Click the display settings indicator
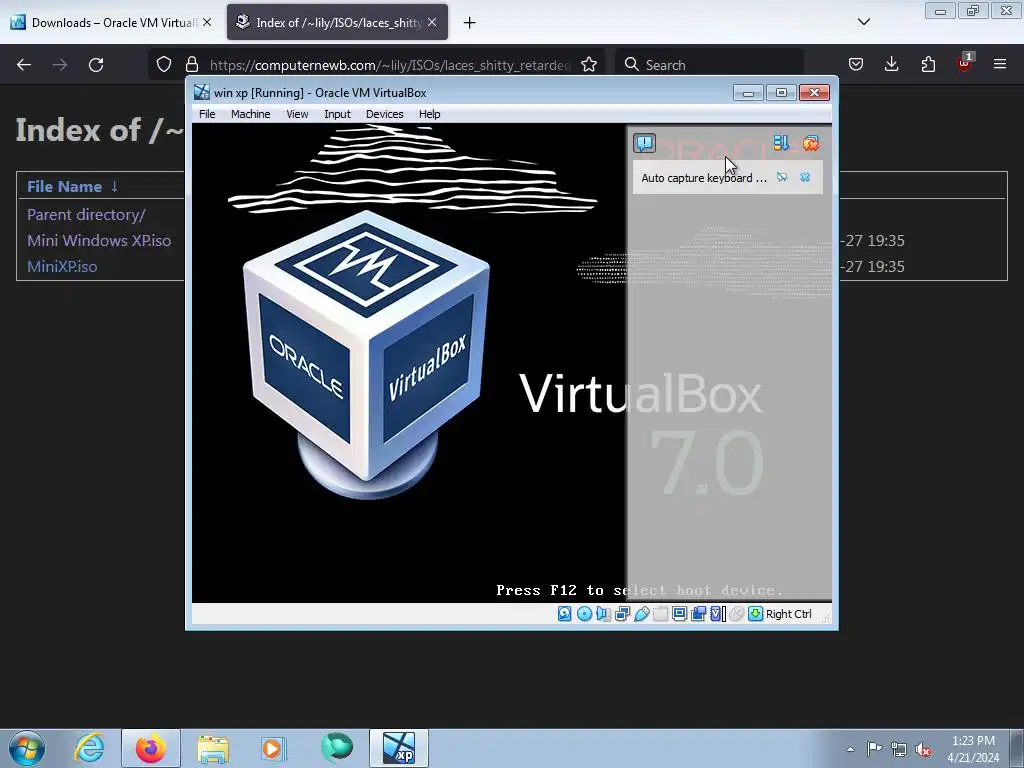Viewport: 1024px width, 768px height. (679, 614)
